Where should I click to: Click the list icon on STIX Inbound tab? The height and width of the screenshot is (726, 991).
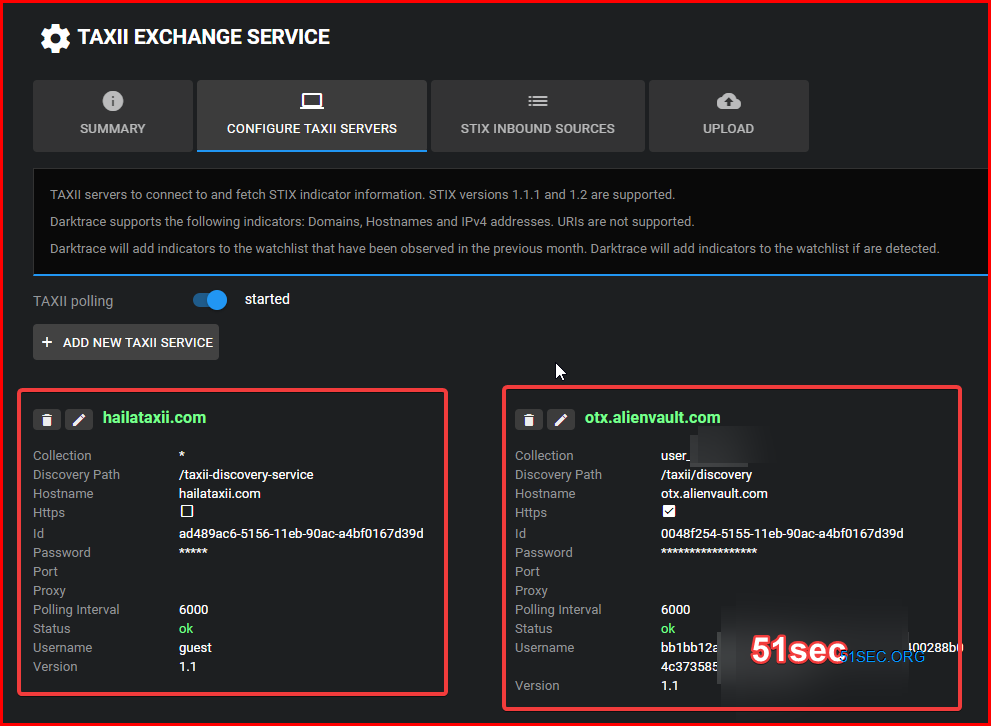tap(537, 101)
